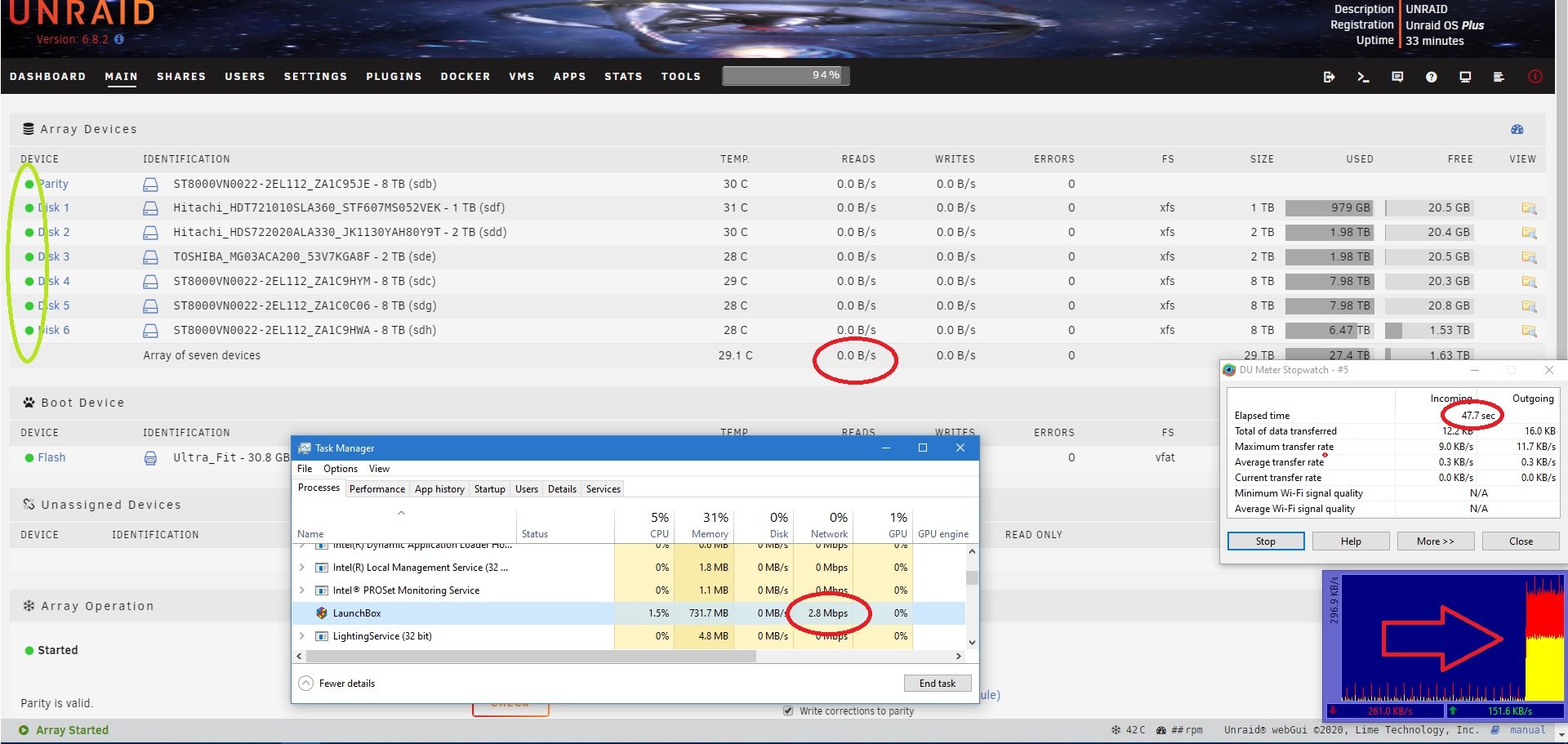Screen dimensions: 1568x744
Task: Click the DU Meter traffic graph window
Action: pos(1445,646)
